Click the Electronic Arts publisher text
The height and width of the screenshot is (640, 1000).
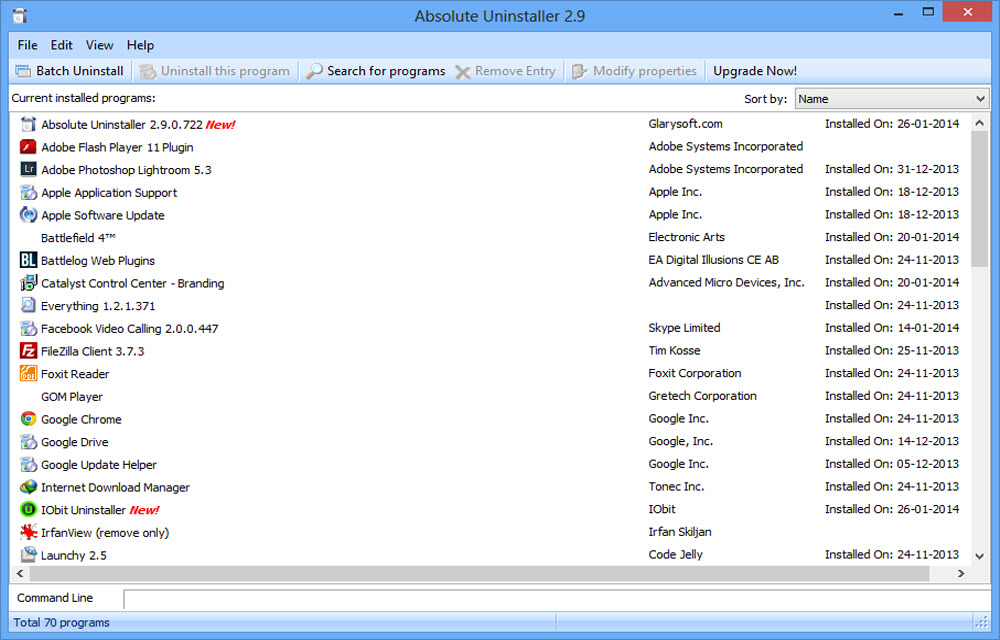[x=686, y=237]
